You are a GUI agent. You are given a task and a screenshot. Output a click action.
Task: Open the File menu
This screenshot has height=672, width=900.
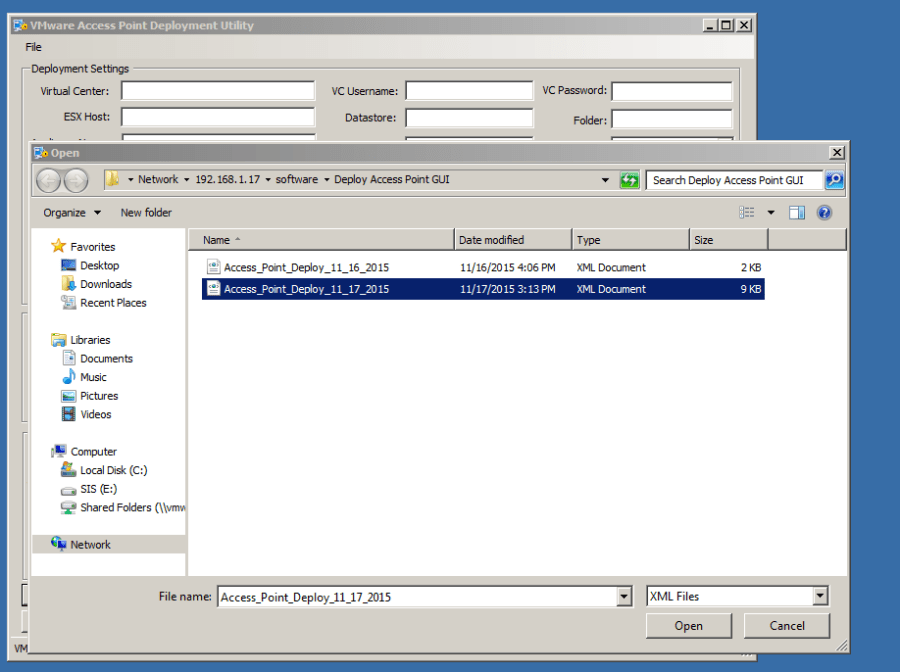pyautogui.click(x=33, y=47)
